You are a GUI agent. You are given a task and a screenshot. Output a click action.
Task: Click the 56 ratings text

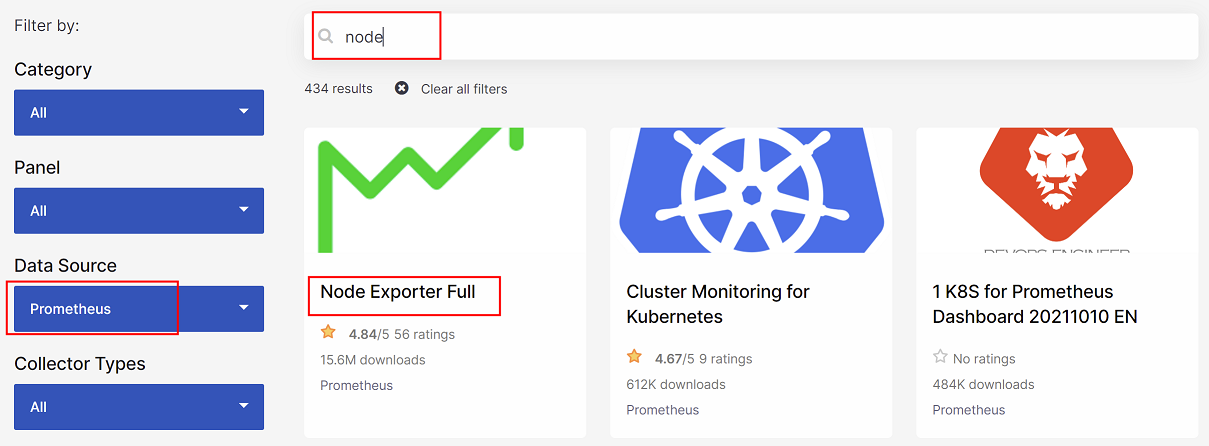(425, 334)
